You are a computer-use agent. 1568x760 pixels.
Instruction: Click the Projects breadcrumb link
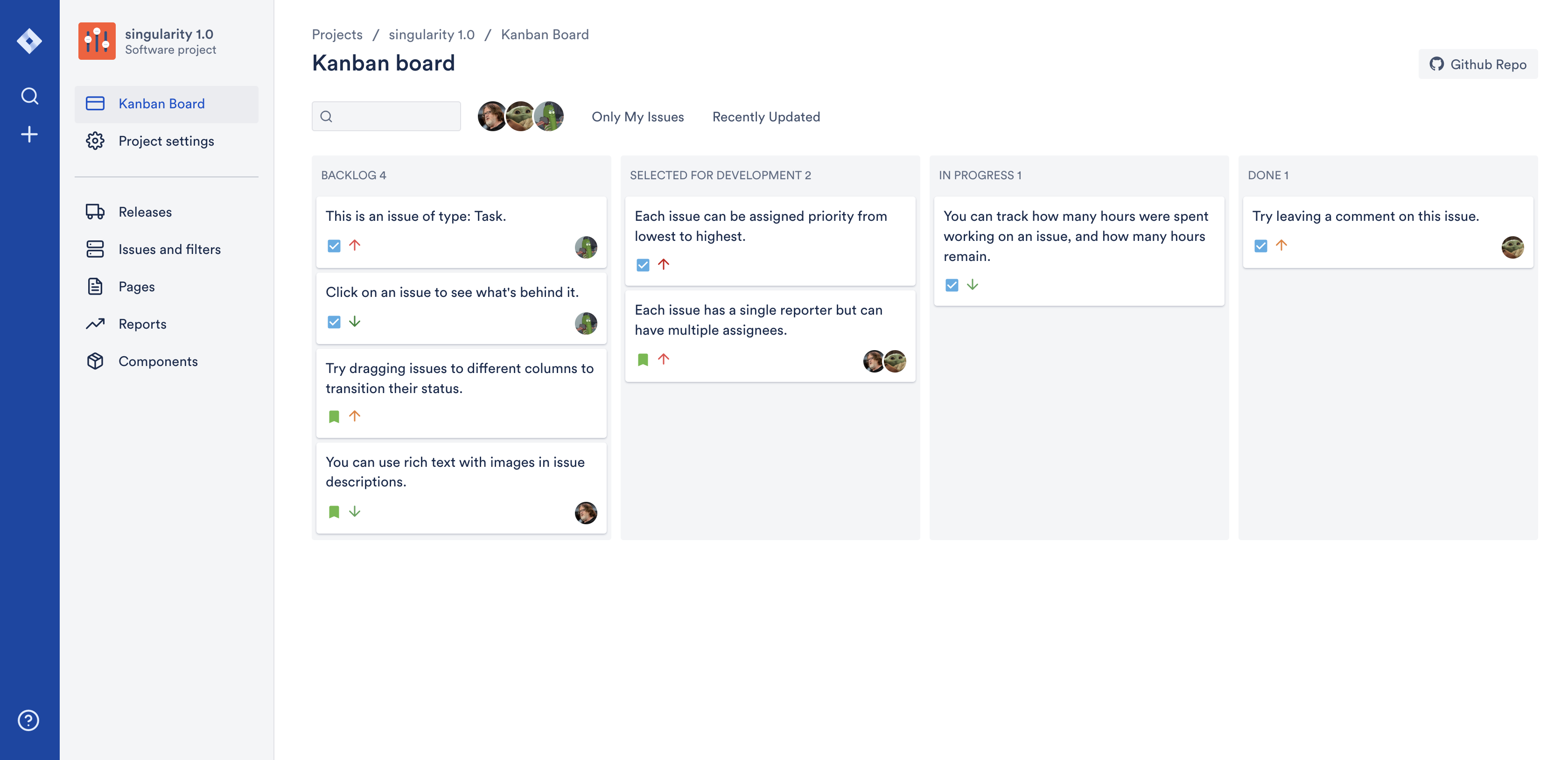click(x=336, y=35)
